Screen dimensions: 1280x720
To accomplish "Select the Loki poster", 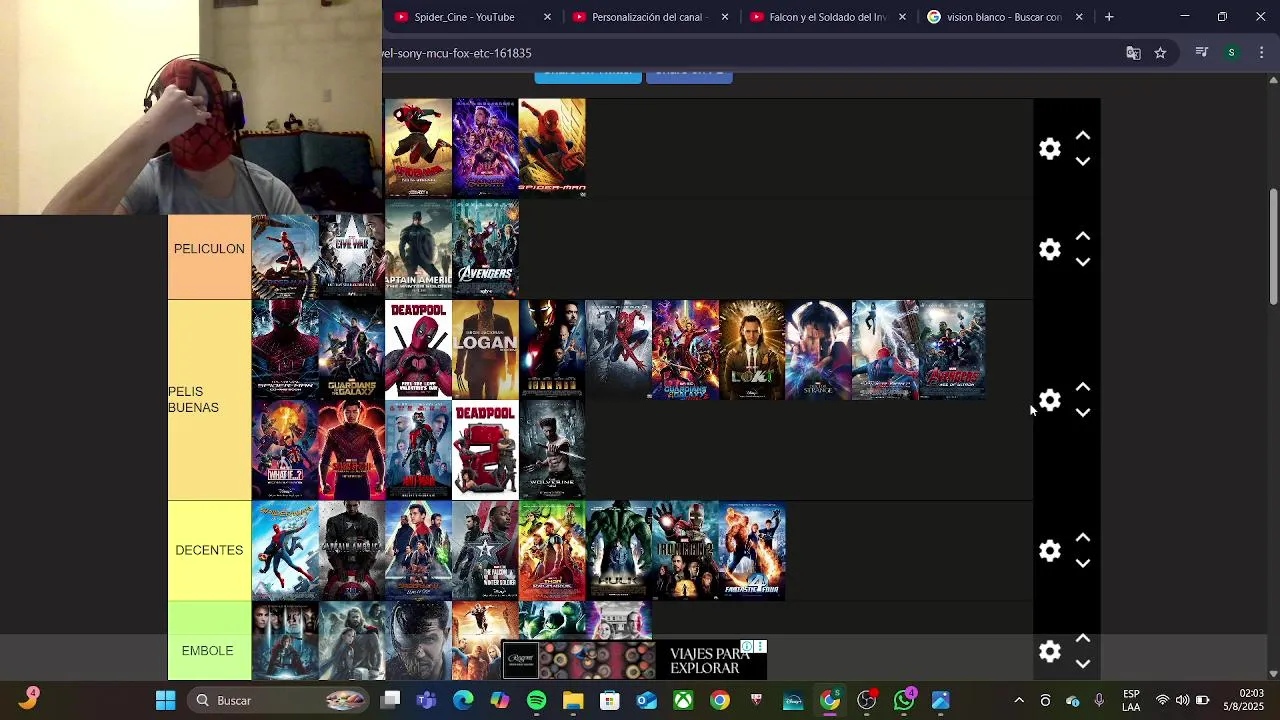I will pos(752,350).
